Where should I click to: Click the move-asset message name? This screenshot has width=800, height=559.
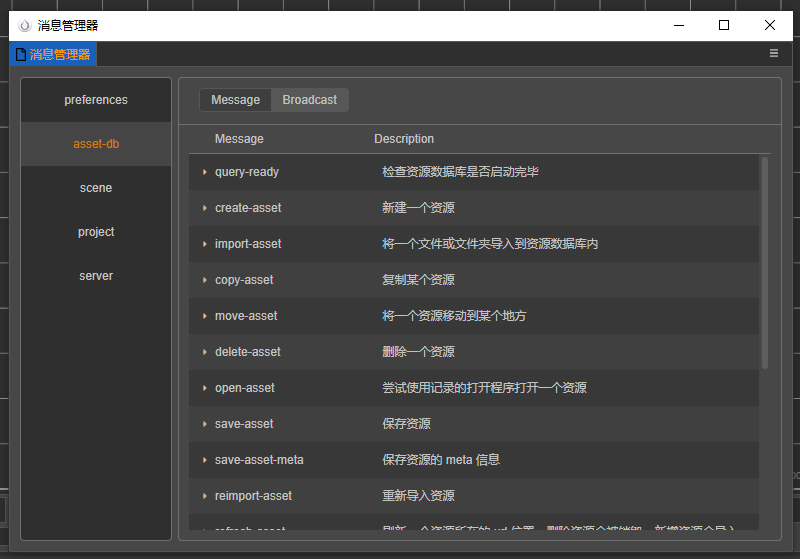[x=246, y=316]
